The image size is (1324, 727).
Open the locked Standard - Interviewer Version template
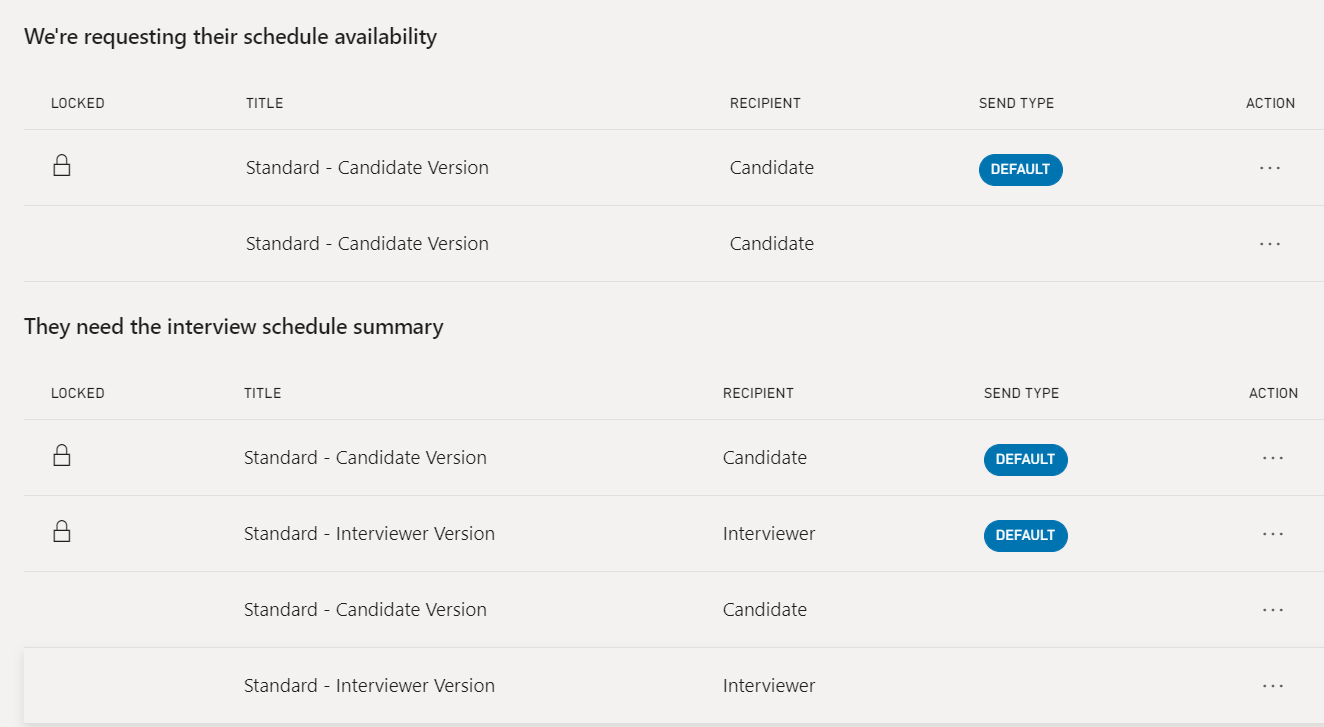click(369, 534)
